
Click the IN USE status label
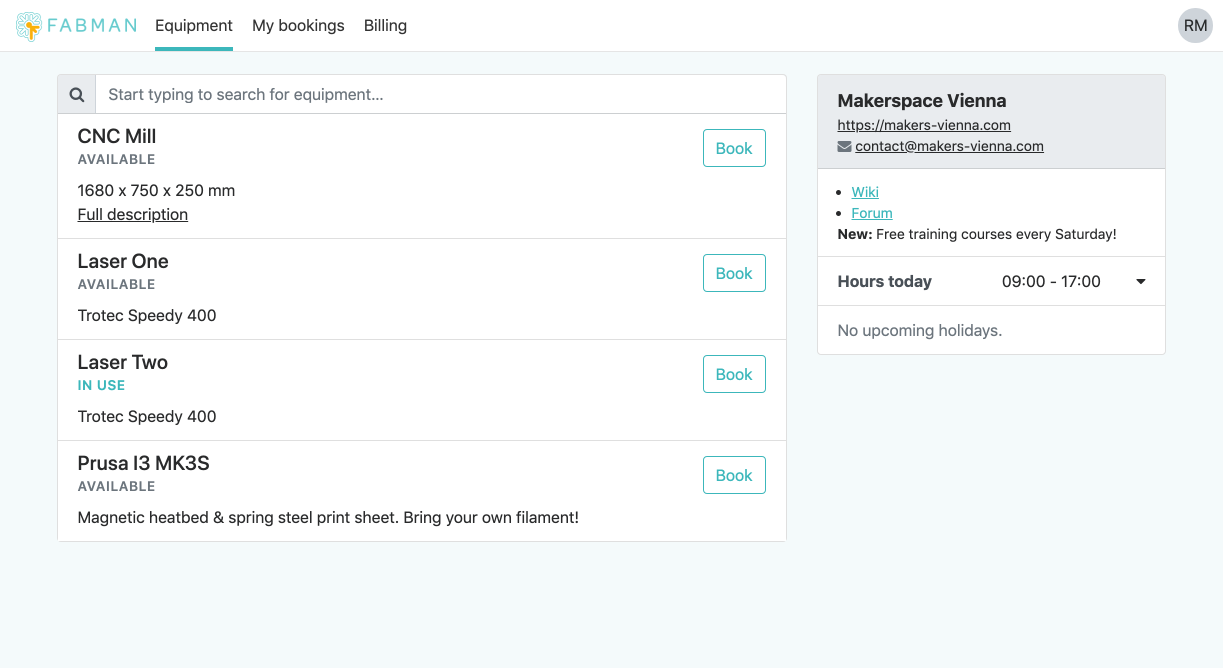click(101, 385)
